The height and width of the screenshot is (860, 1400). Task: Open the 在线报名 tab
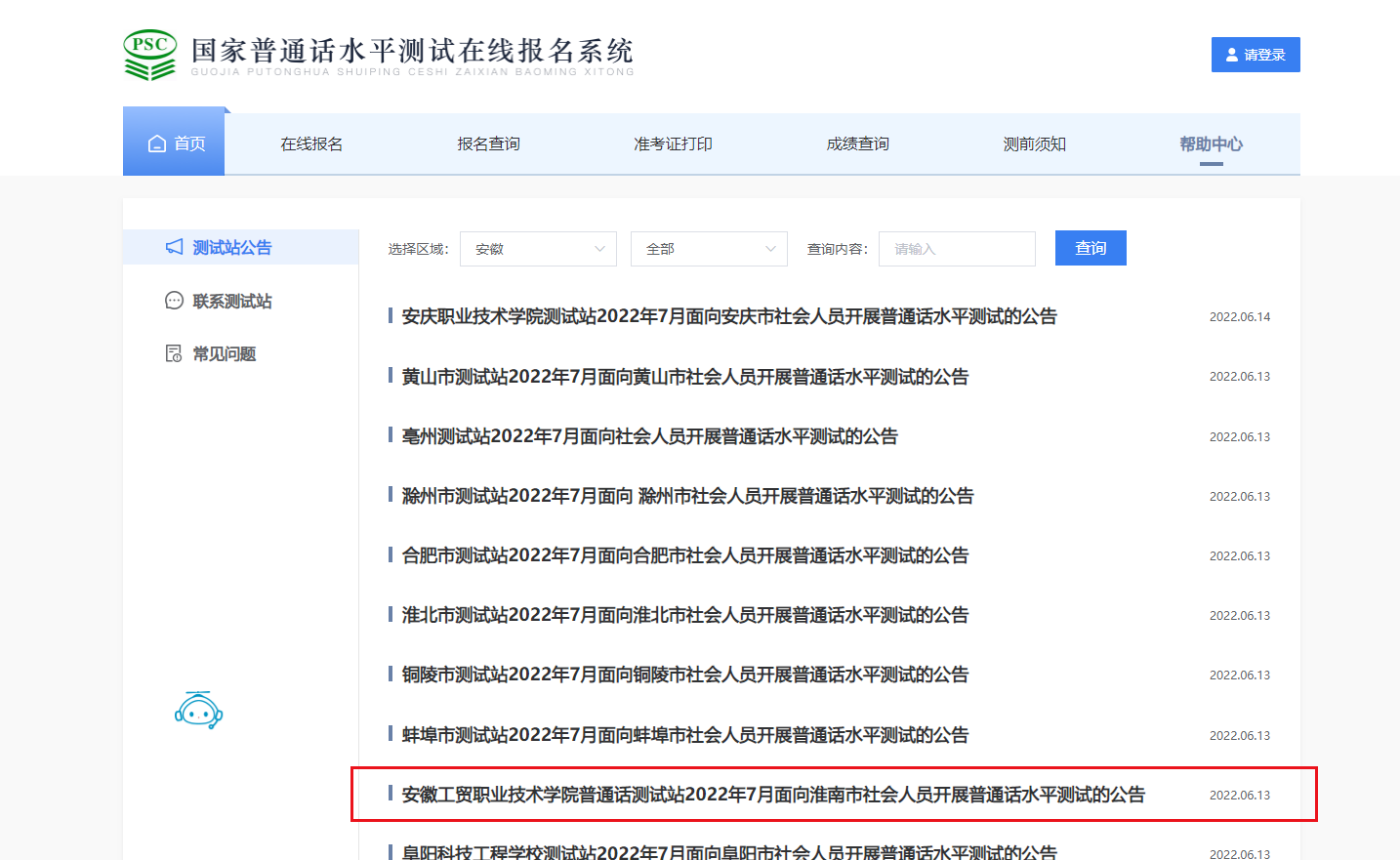[311, 144]
